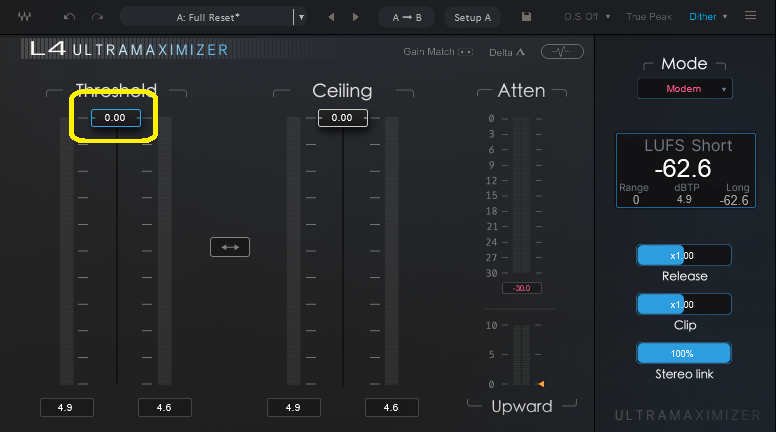Click the Ceiling value field
776x432 pixels.
(342, 118)
